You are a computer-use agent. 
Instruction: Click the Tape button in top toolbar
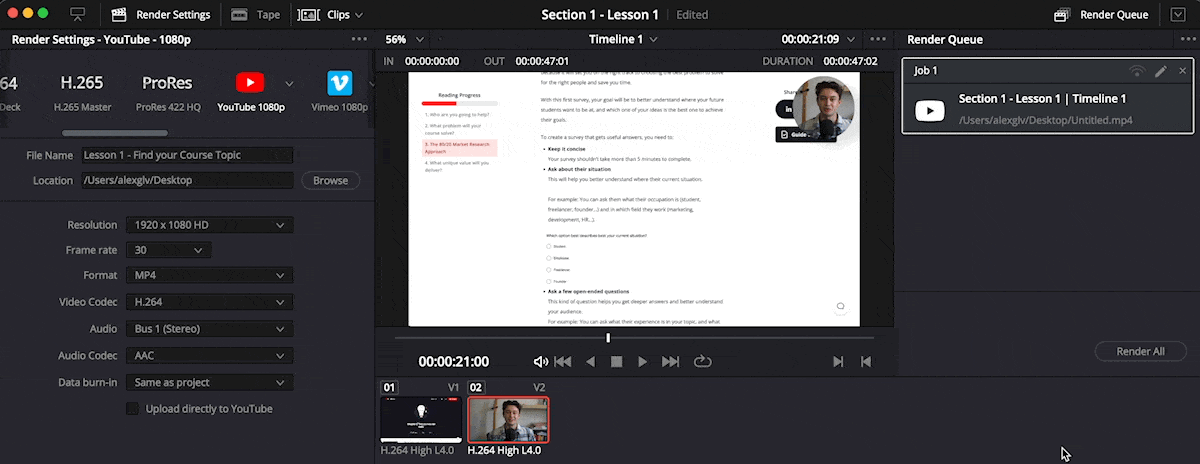pyautogui.click(x=255, y=15)
